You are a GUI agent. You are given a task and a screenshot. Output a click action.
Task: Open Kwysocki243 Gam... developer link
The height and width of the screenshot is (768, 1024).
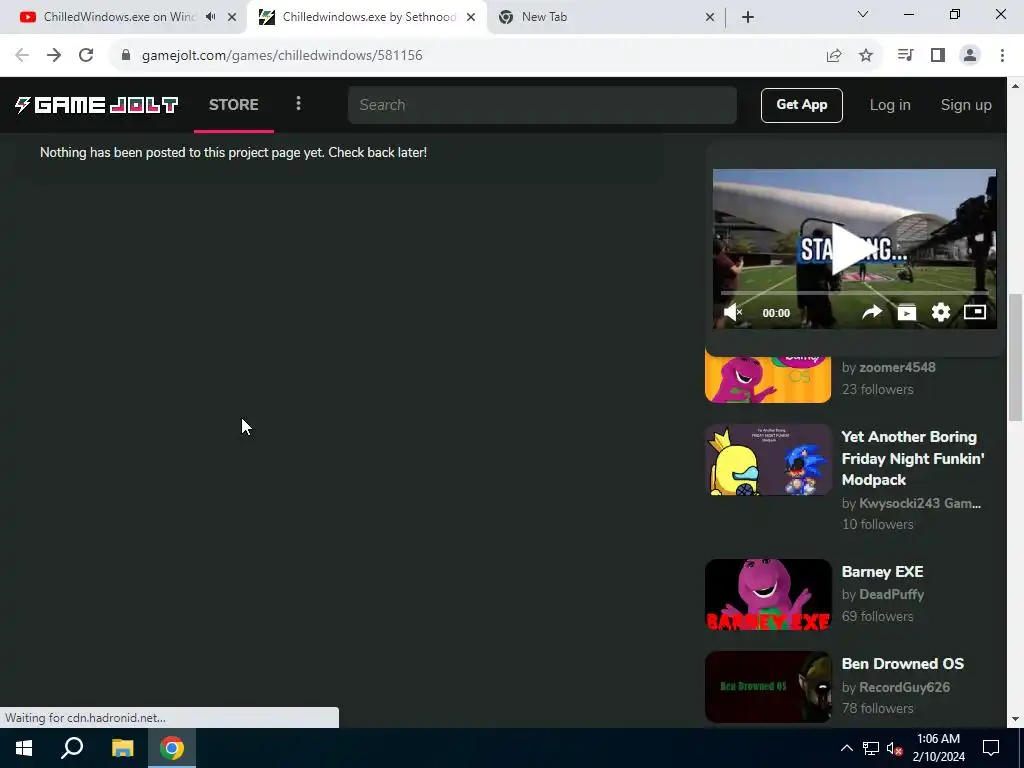pos(920,503)
